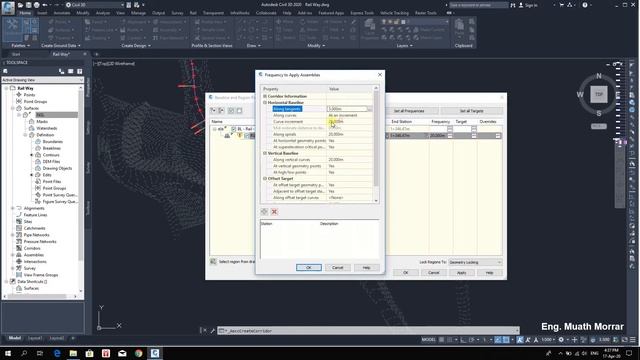Expand the Corridor Information group
The width and height of the screenshot is (640, 360).
click(x=264, y=96)
